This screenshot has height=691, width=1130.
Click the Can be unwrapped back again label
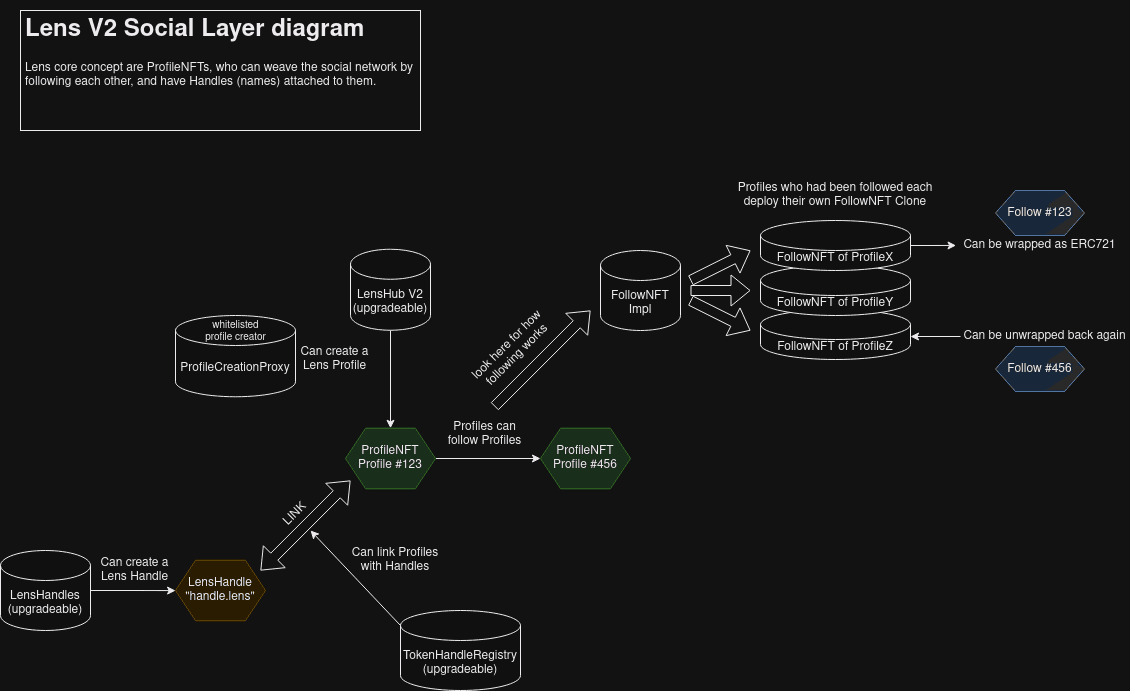[x=1045, y=335]
